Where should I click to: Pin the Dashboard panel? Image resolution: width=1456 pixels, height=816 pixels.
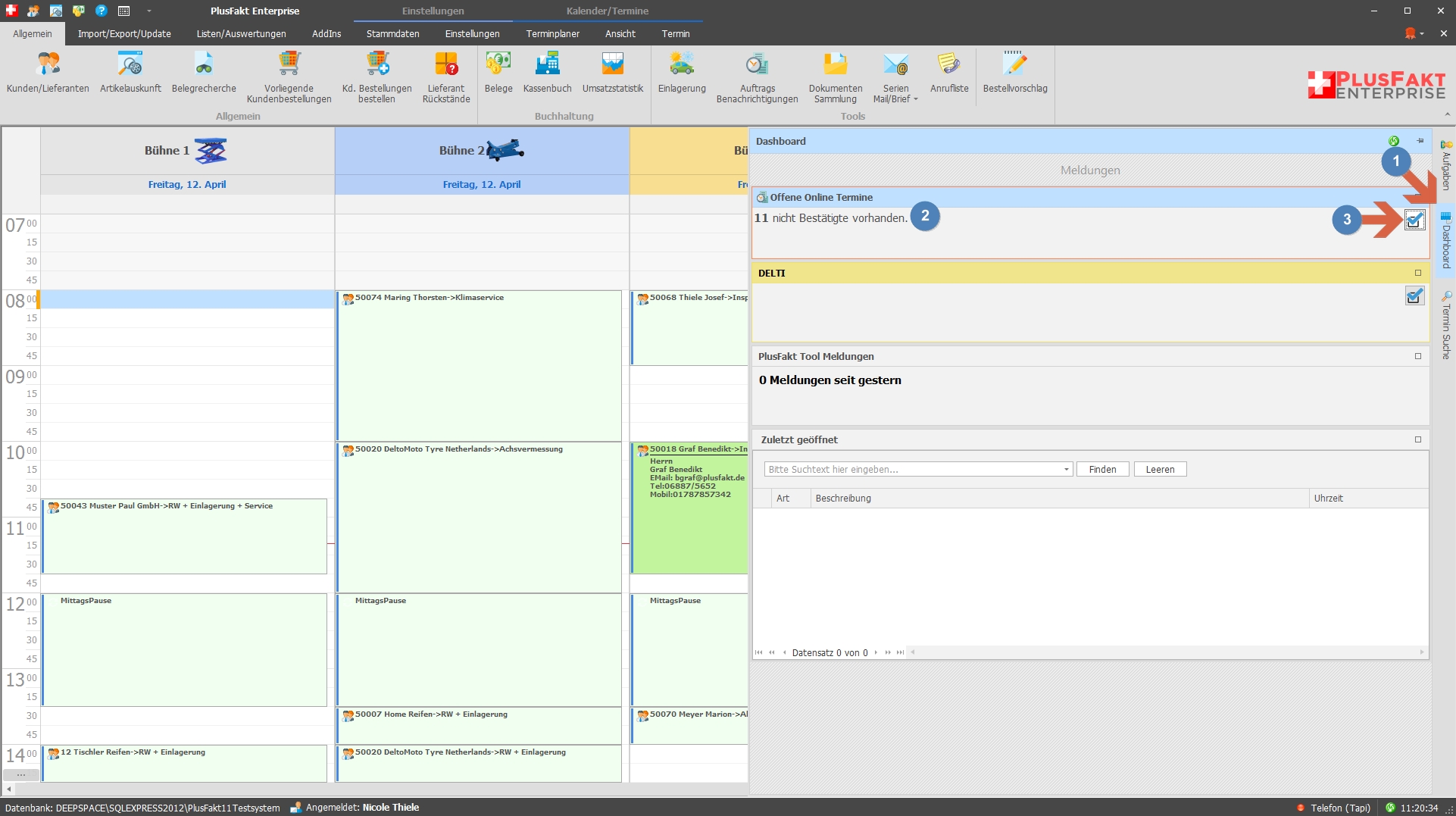point(1420,141)
